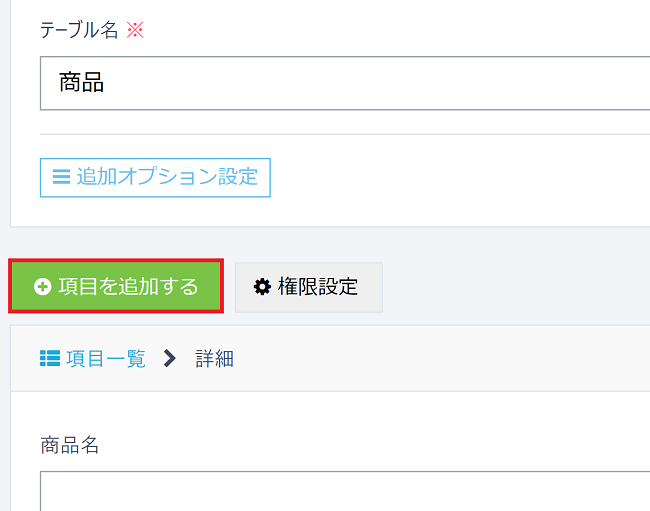Click the list icon beside 項目一覧
650x511 pixels.
[x=50, y=358]
